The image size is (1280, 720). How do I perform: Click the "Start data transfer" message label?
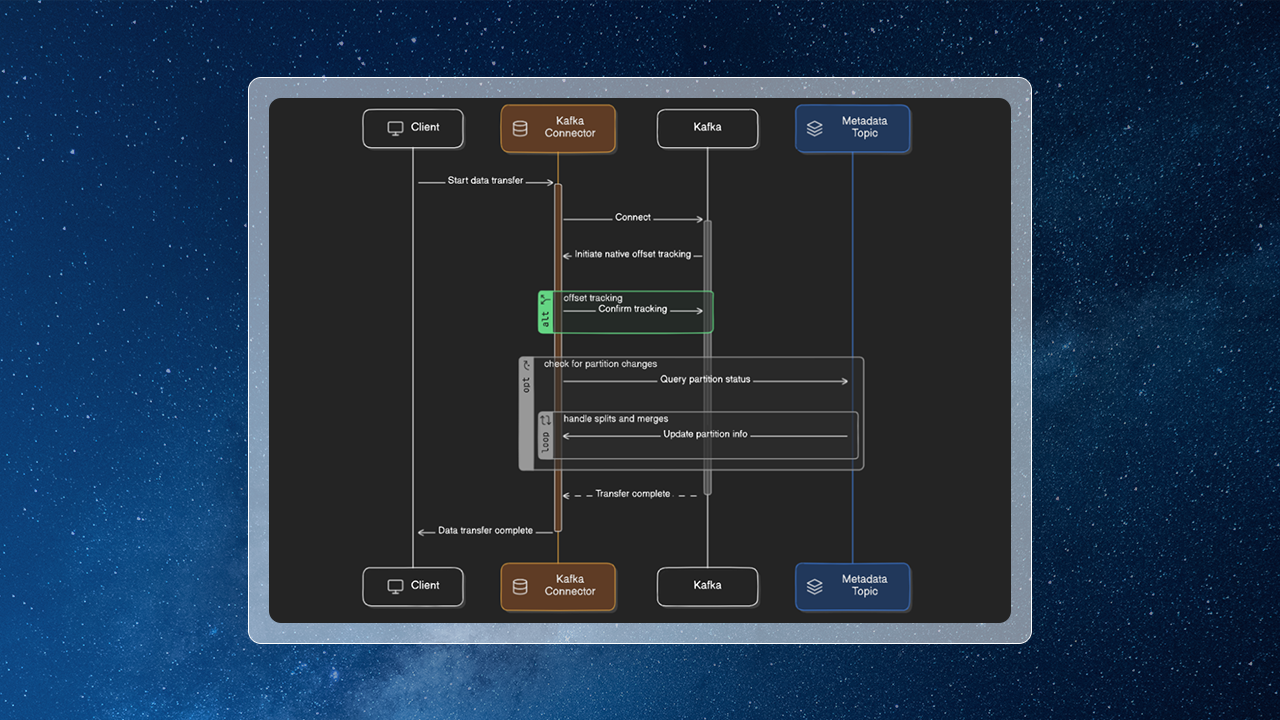coord(485,181)
